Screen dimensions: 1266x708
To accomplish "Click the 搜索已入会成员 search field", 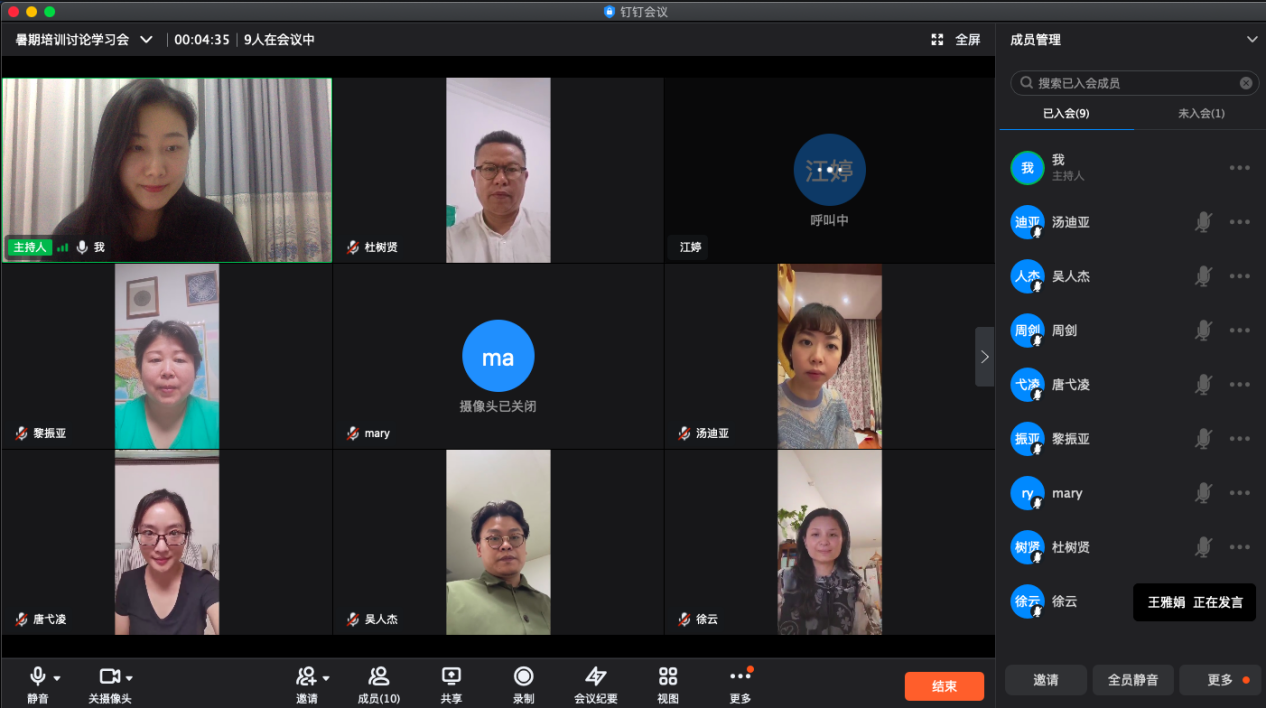I will (1130, 83).
